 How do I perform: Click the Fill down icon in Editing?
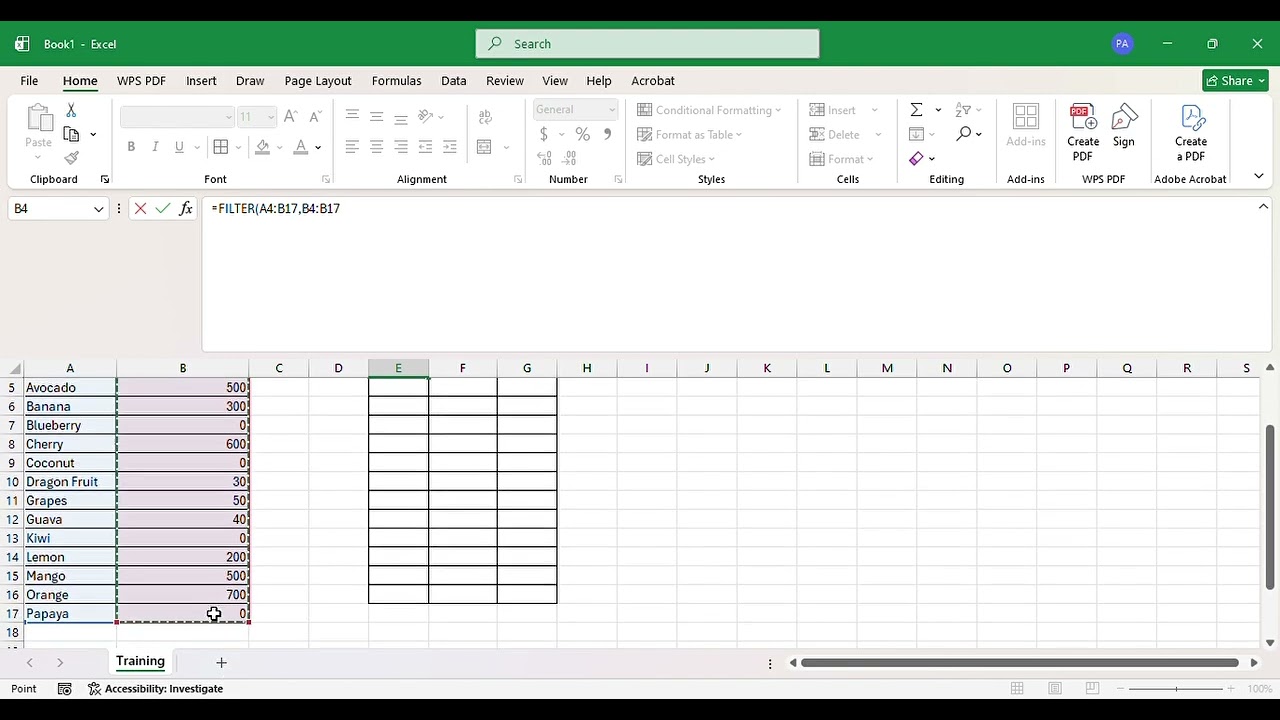point(916,134)
